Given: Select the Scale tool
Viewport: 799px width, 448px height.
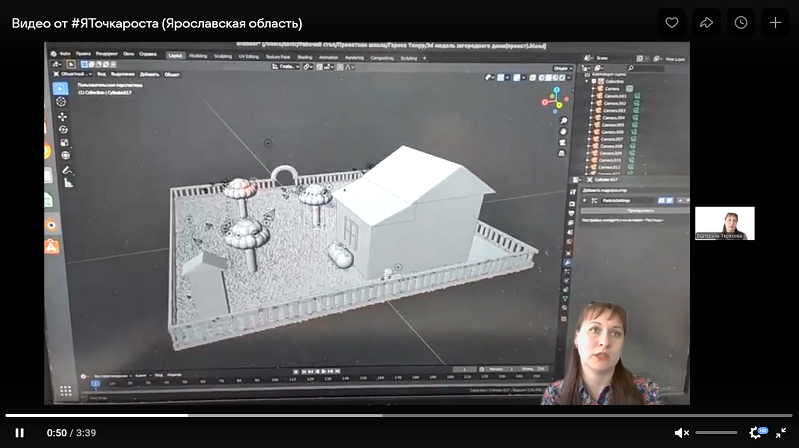Looking at the screenshot, I should (64, 143).
